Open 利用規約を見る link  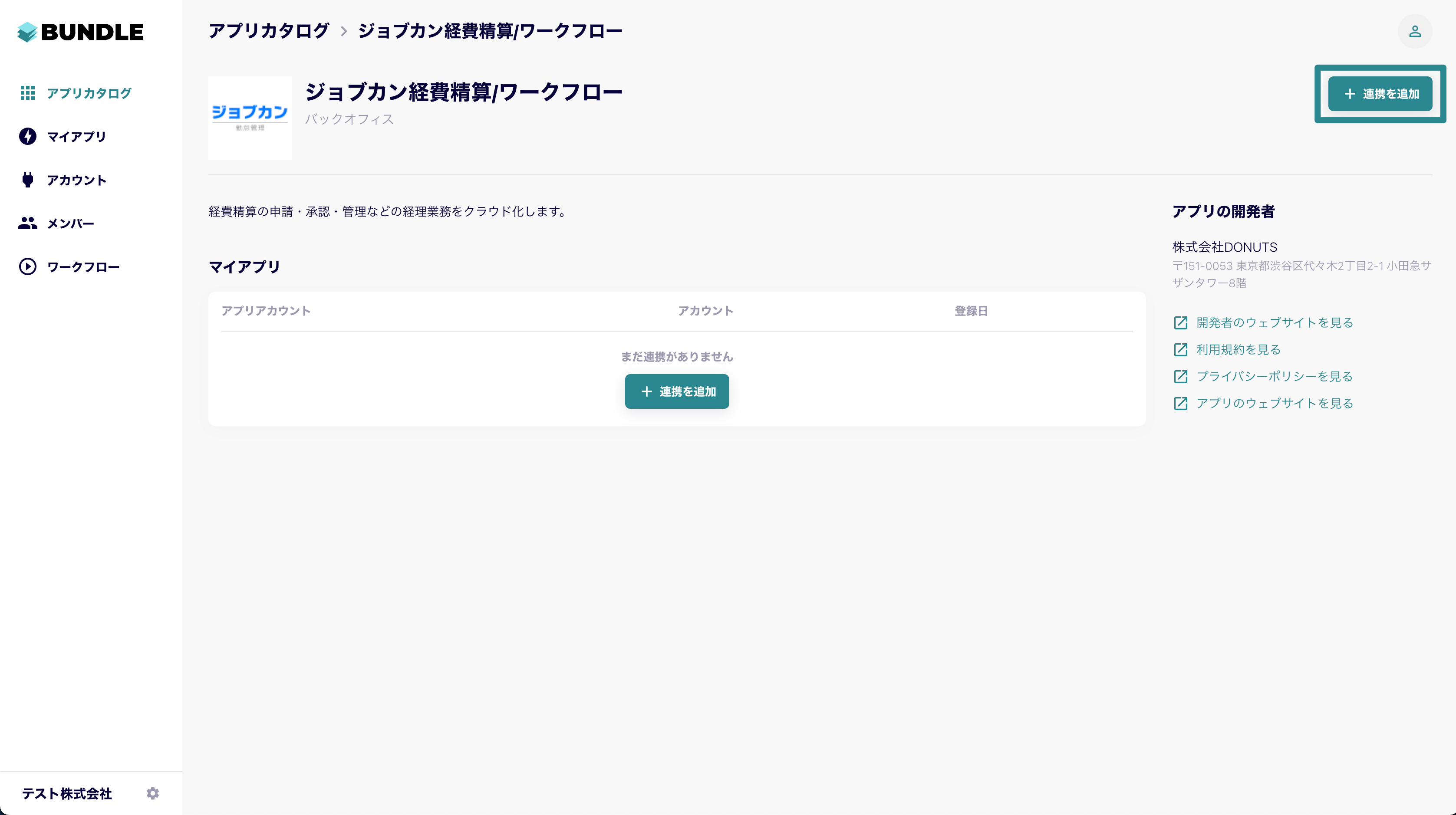click(x=1239, y=350)
